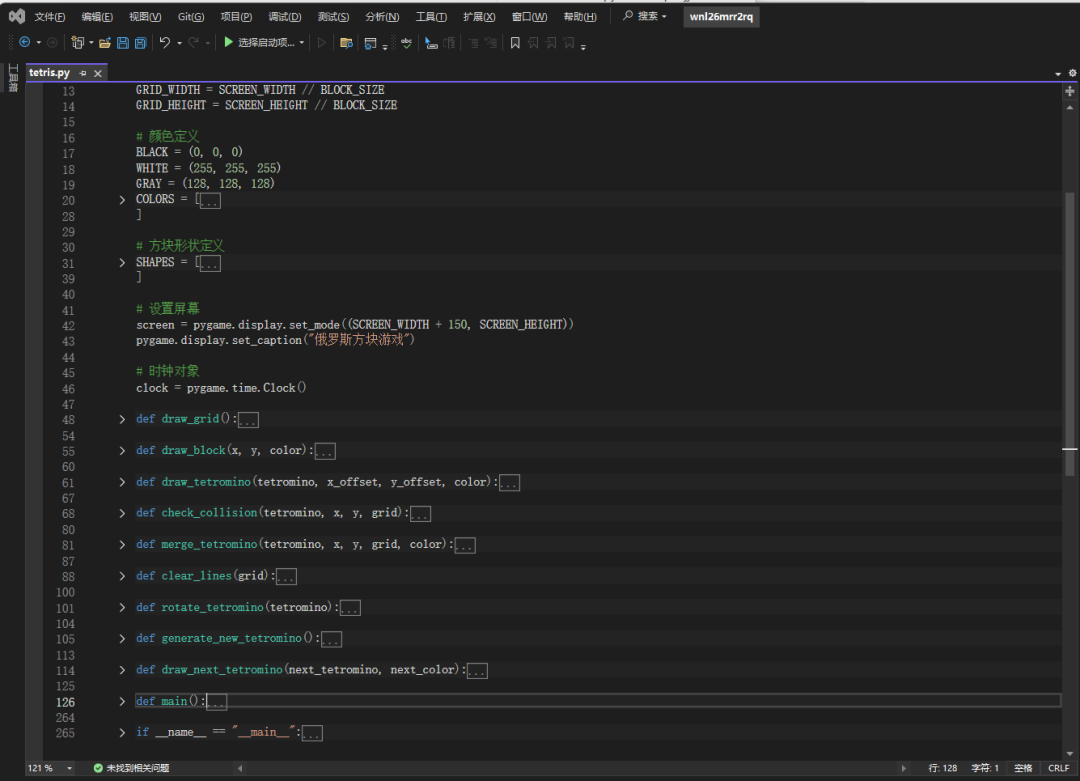Open the 工具(T) menu

pyautogui.click(x=431, y=17)
